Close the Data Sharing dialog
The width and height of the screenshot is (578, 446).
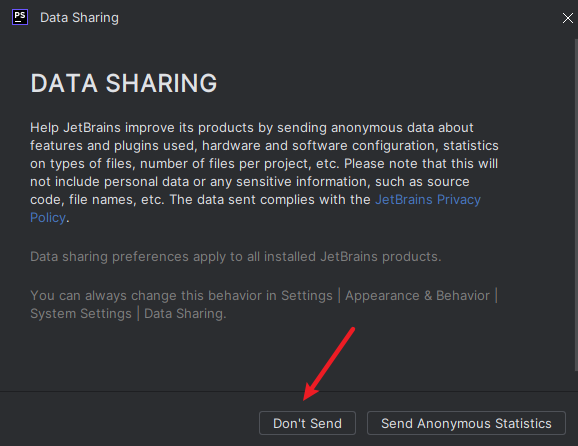[x=567, y=18]
